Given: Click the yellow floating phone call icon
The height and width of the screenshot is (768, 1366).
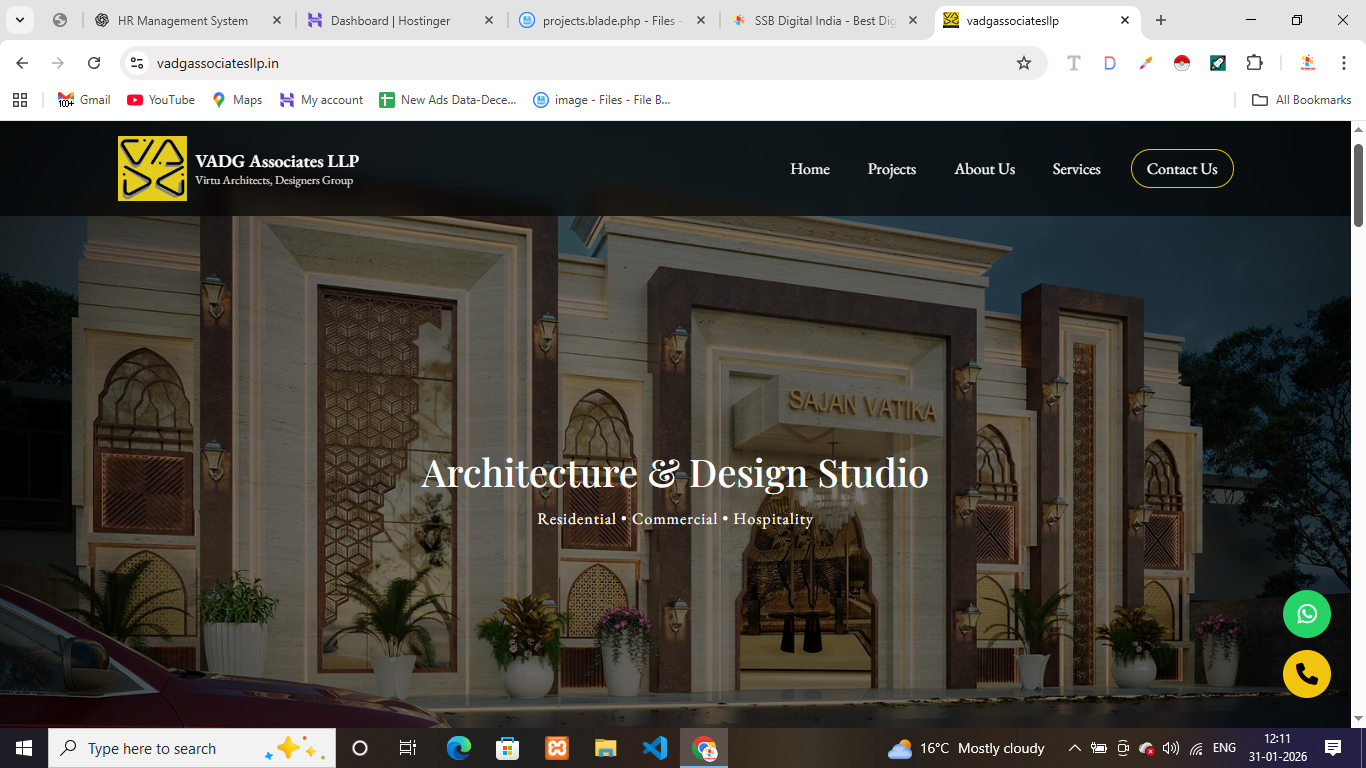Looking at the screenshot, I should click(x=1307, y=674).
